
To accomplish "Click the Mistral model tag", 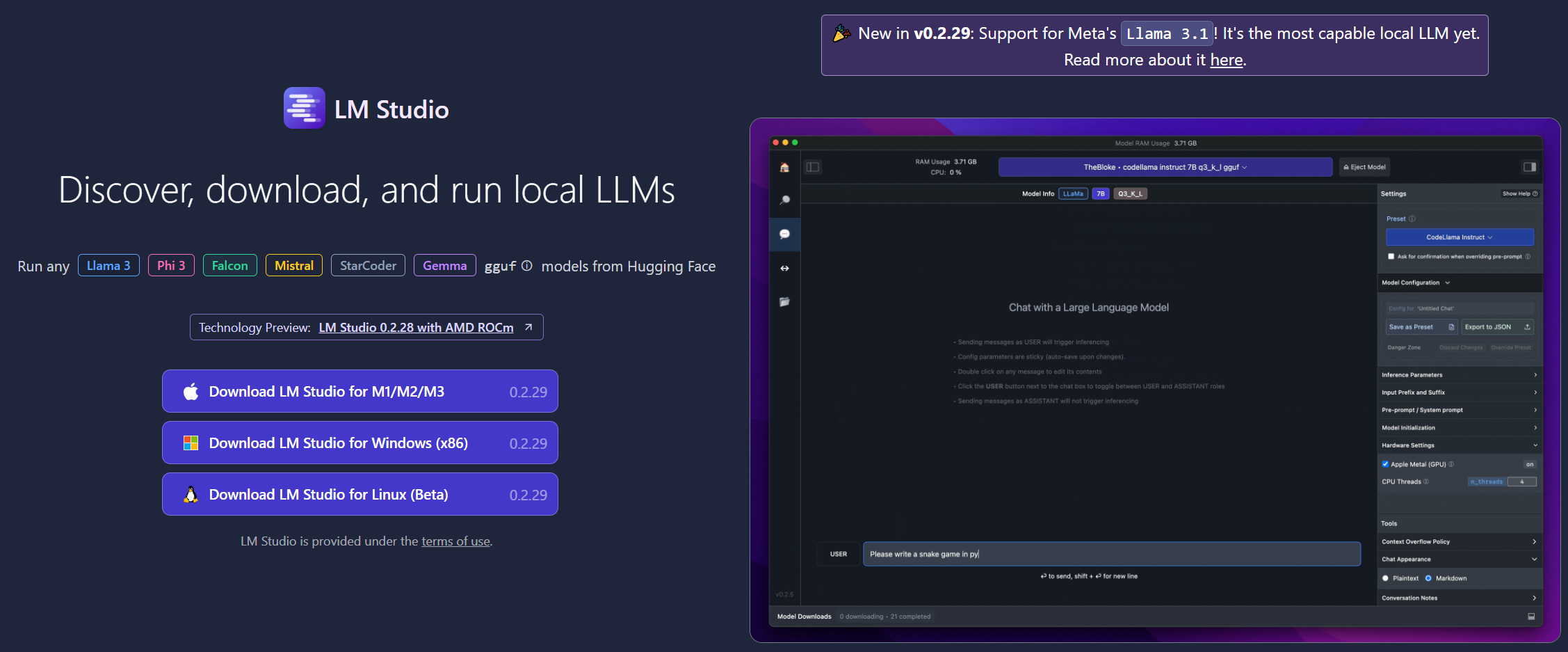I will [294, 265].
